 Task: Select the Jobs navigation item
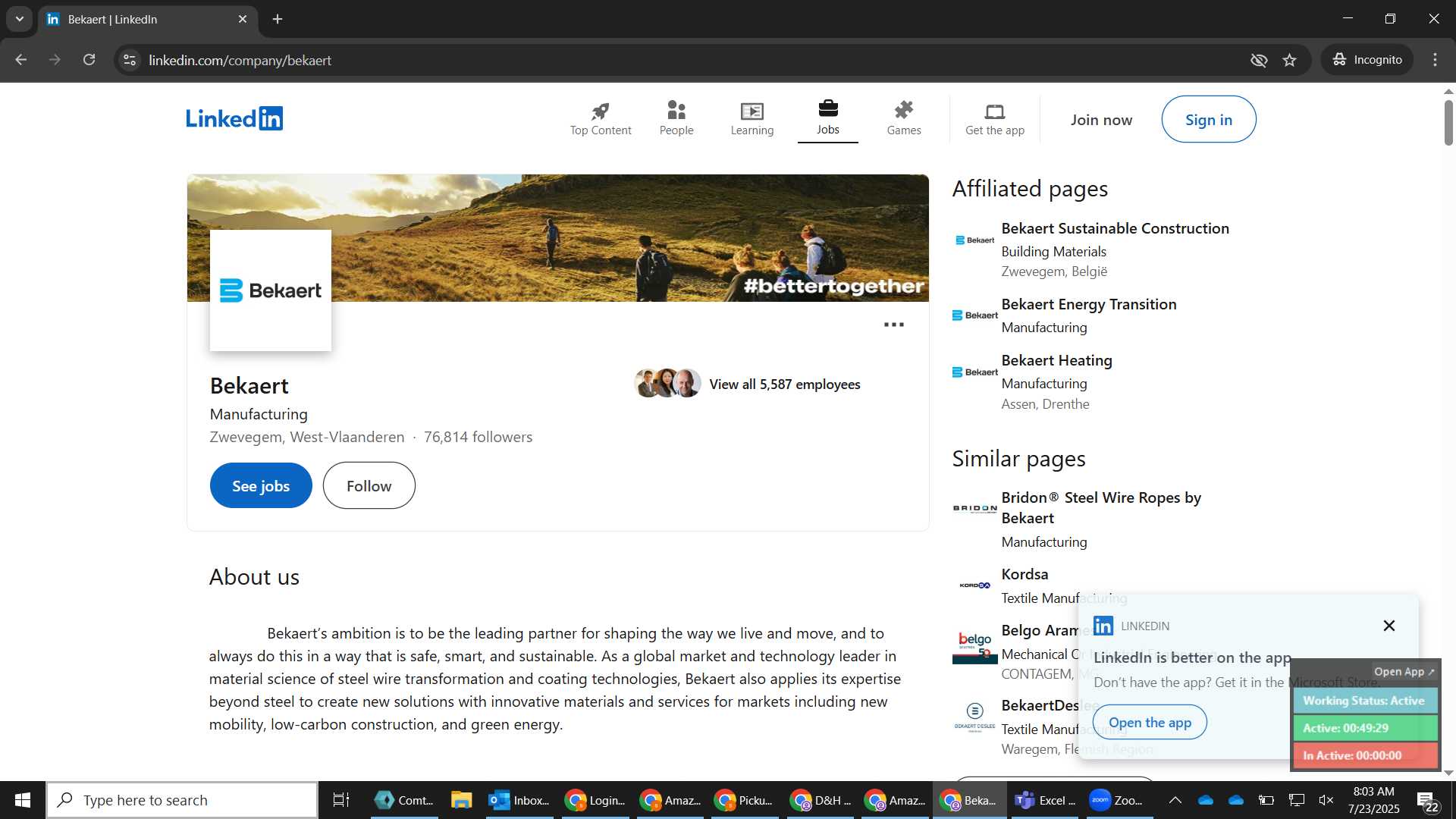828,119
